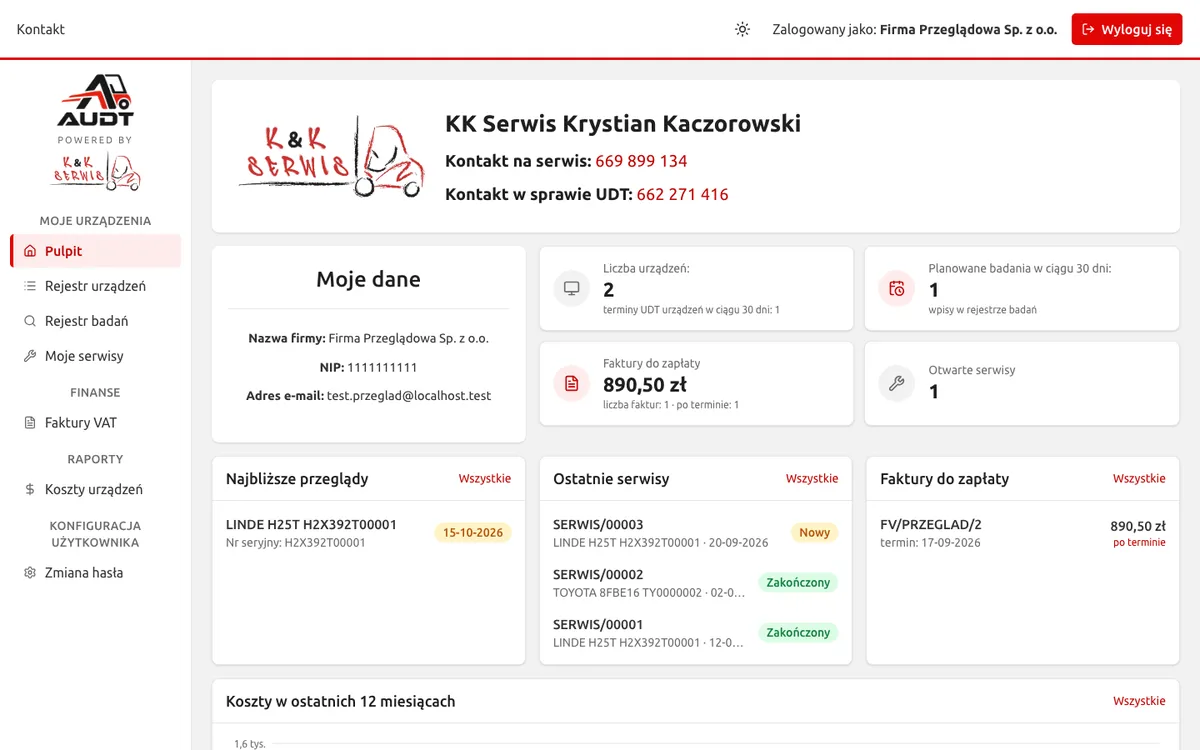
Task: Open Faktury VAT section
Action: coord(96,423)
